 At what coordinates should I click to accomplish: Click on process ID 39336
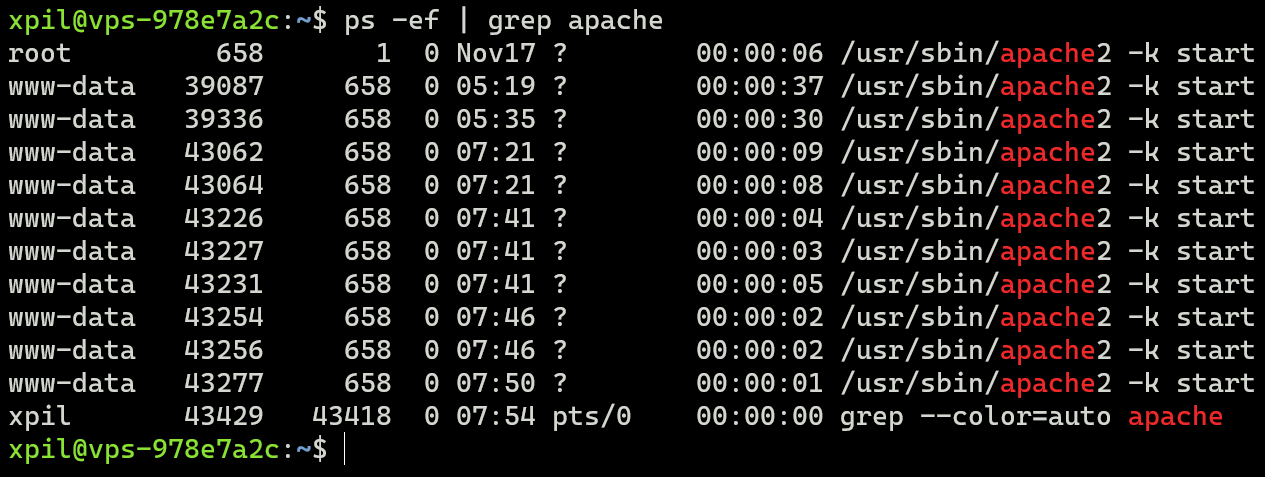tap(223, 119)
